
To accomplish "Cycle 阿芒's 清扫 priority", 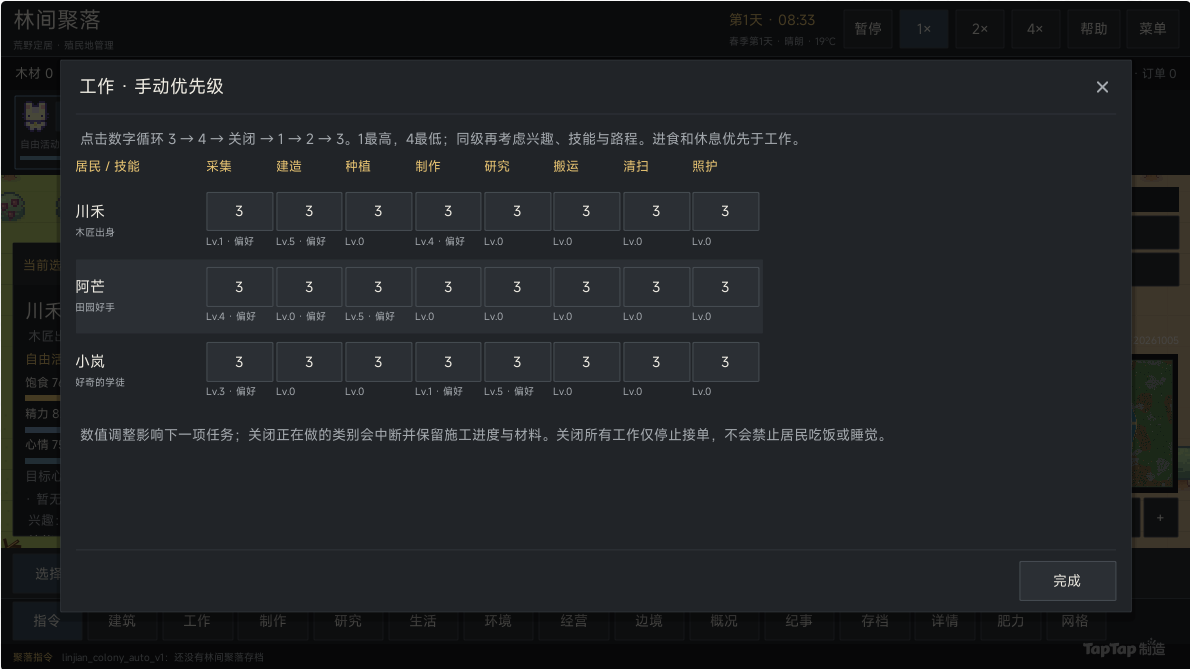I will click(656, 287).
